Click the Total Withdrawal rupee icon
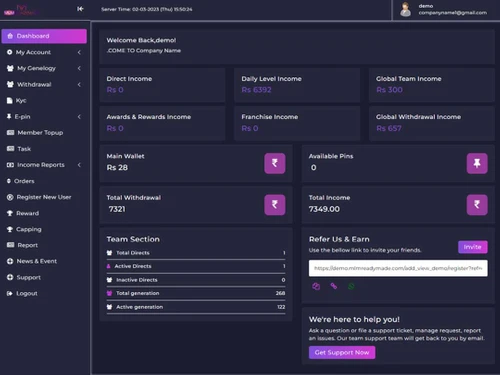The width and height of the screenshot is (500, 375). [x=275, y=205]
